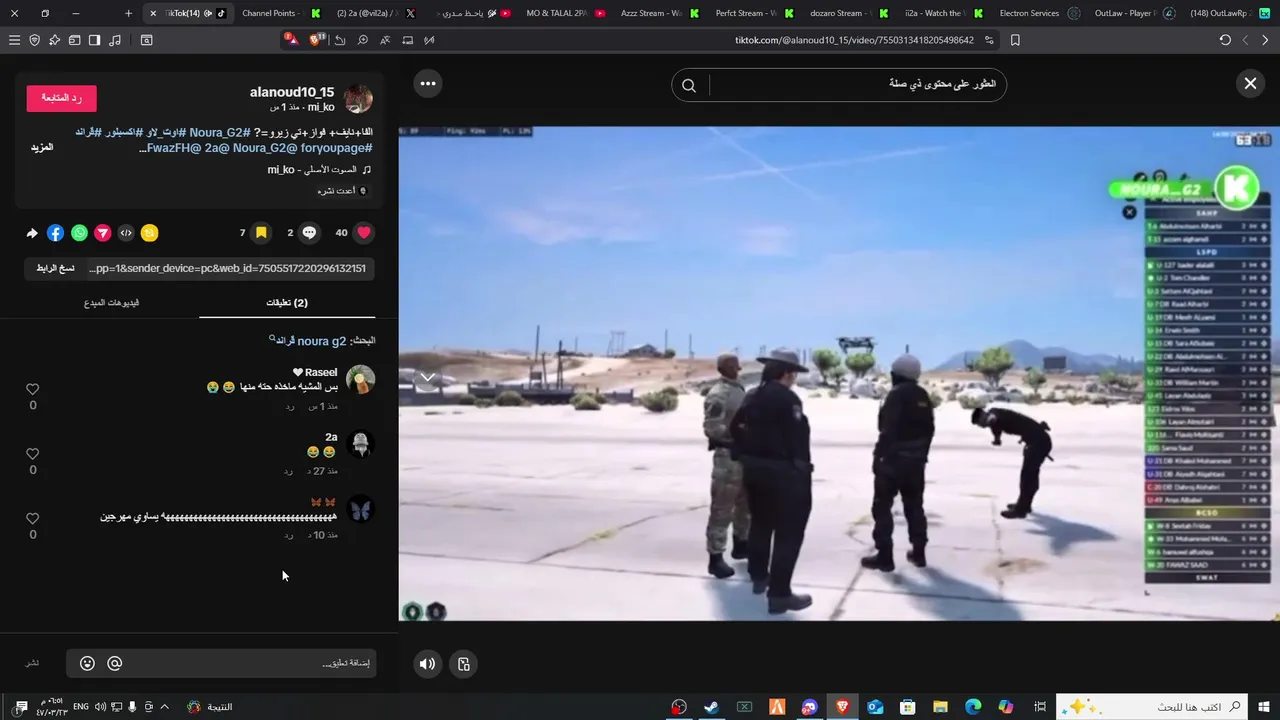Open site settings icon next to URL

tap(989, 40)
